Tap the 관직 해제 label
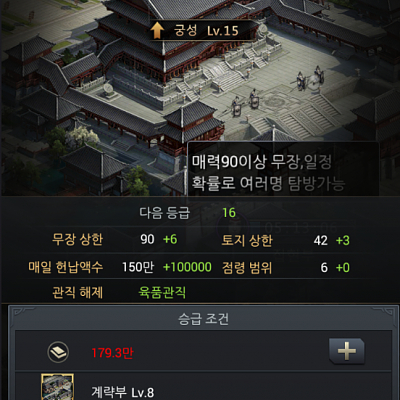400x400 pixels. click(x=78, y=293)
